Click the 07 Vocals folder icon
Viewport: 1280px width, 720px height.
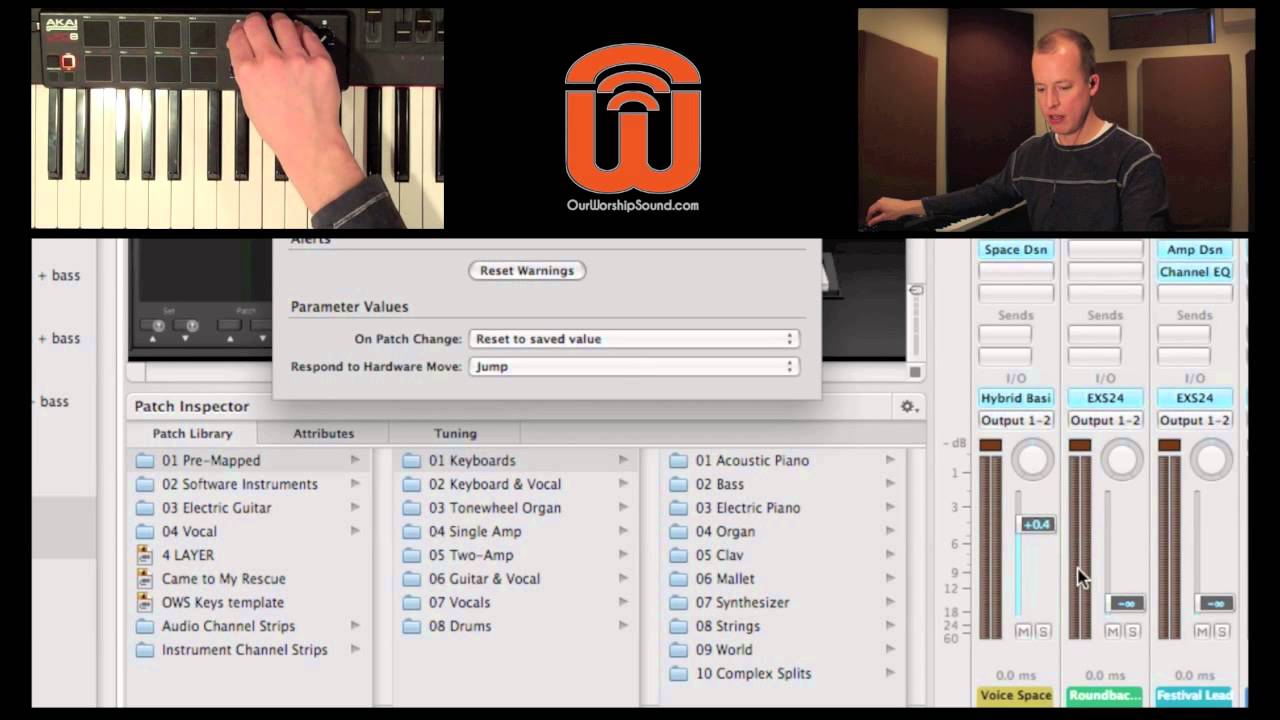[411, 602]
